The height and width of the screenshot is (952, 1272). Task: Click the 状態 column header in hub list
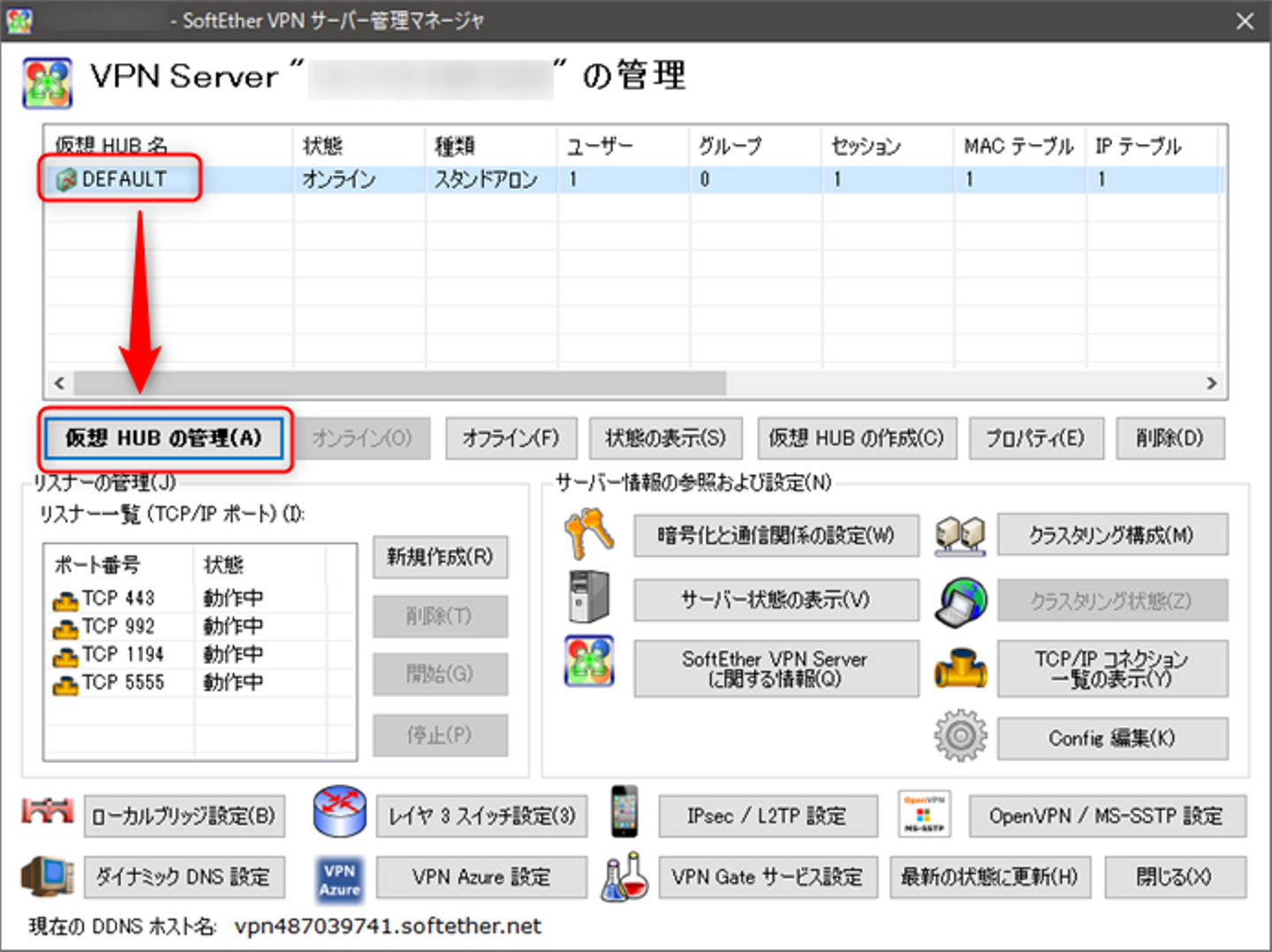(x=359, y=146)
